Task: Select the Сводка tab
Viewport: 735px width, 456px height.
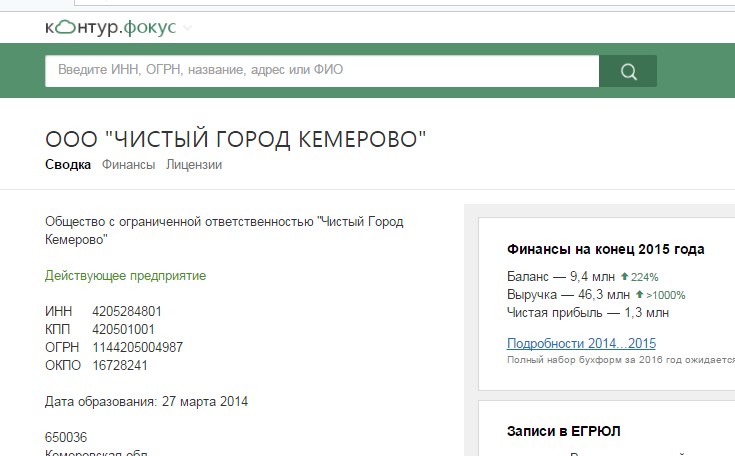Action: tap(68, 165)
